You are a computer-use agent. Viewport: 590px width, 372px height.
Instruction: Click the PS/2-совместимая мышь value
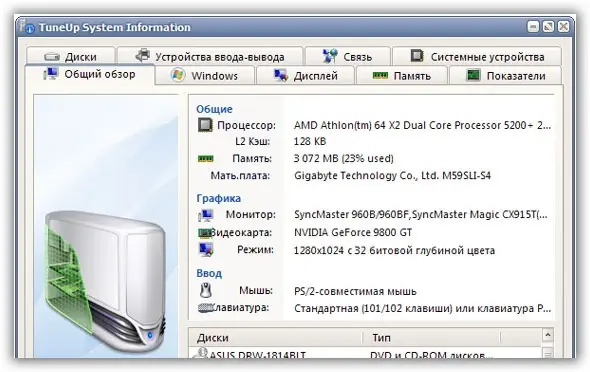pyautogui.click(x=355, y=292)
